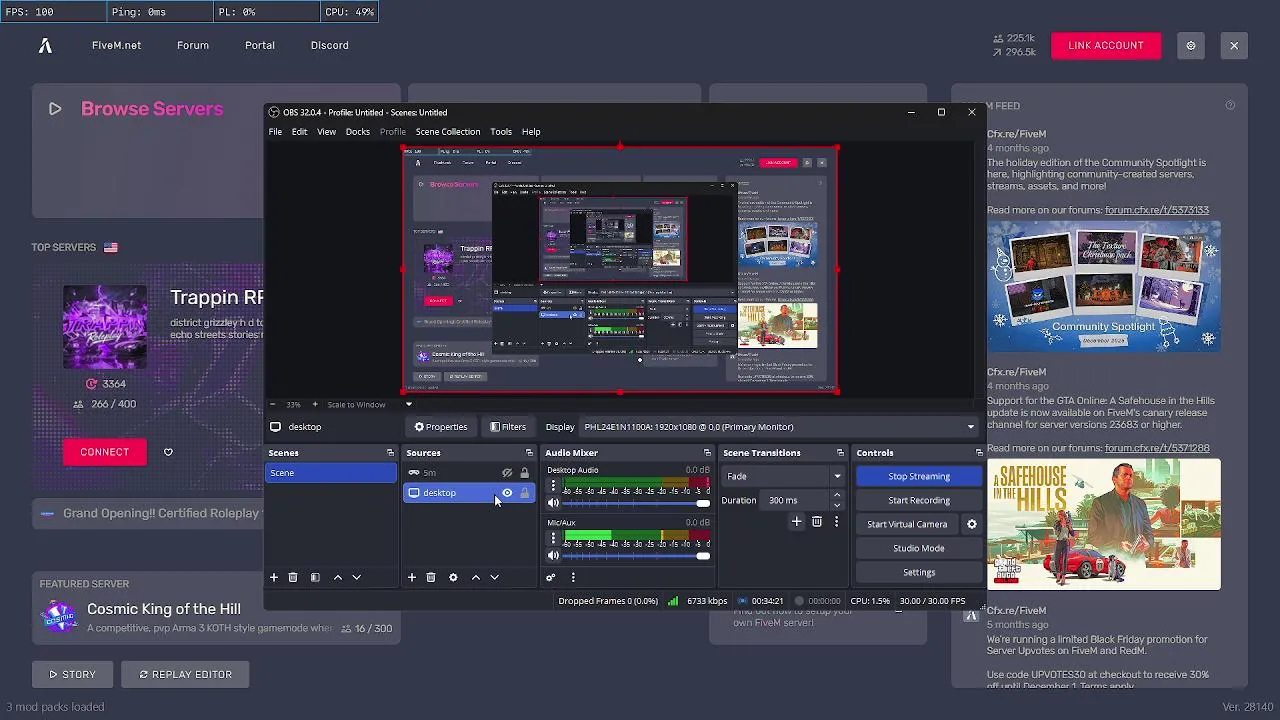Screen dimensions: 1280x720
Task: Open source properties gear in Sources toolbar
Action: (x=453, y=577)
